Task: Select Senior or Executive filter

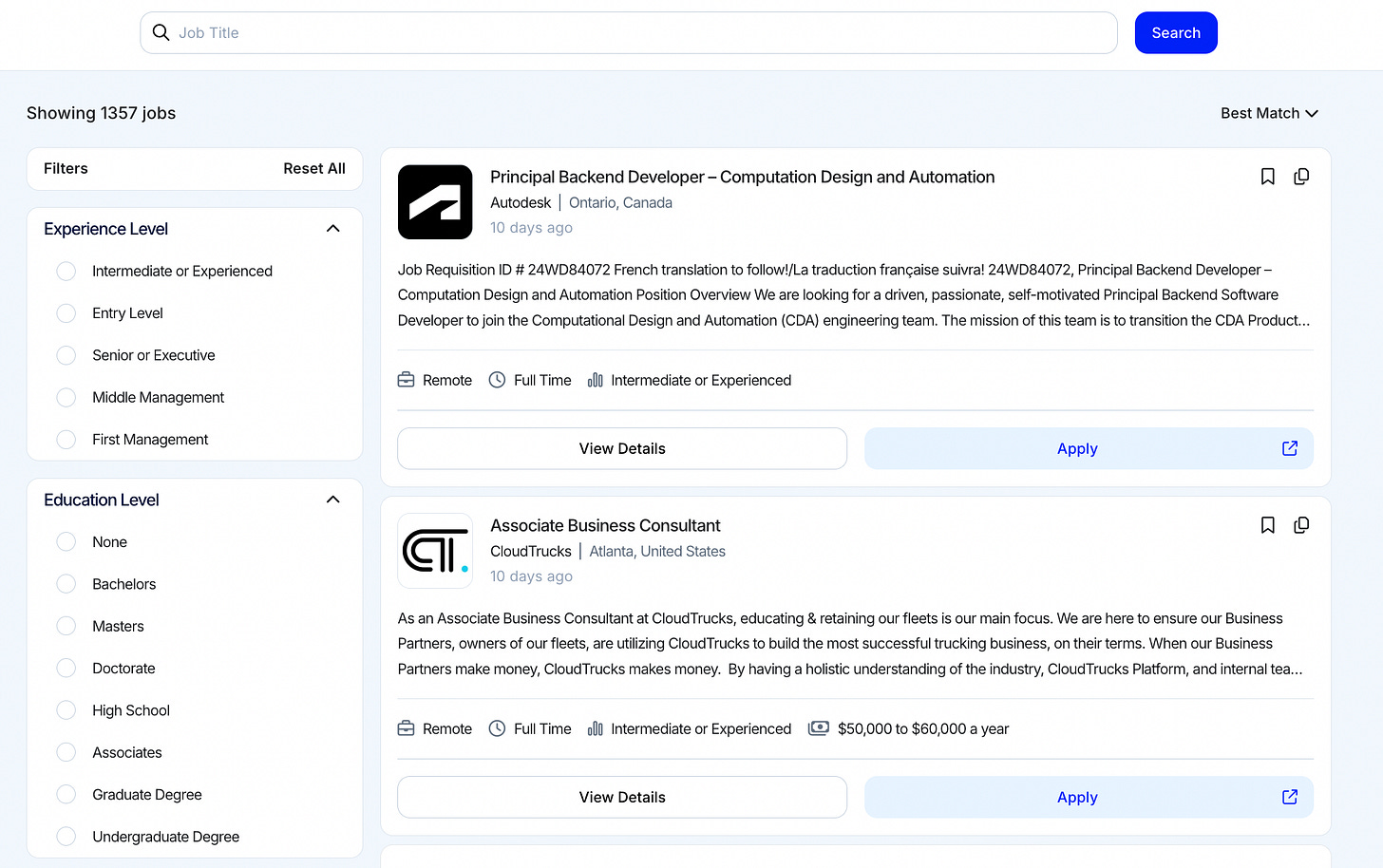Action: [x=66, y=355]
